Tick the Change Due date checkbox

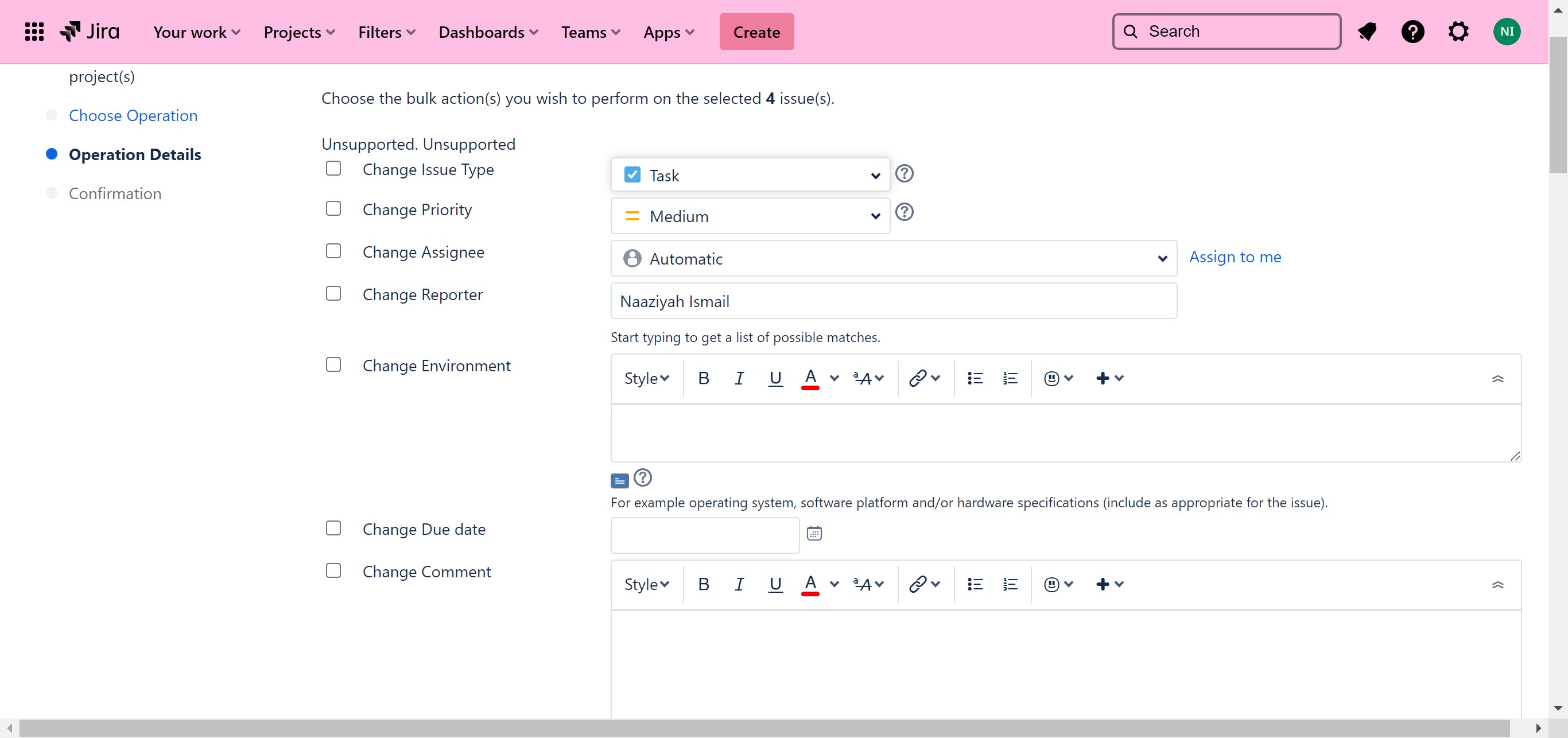pos(333,528)
